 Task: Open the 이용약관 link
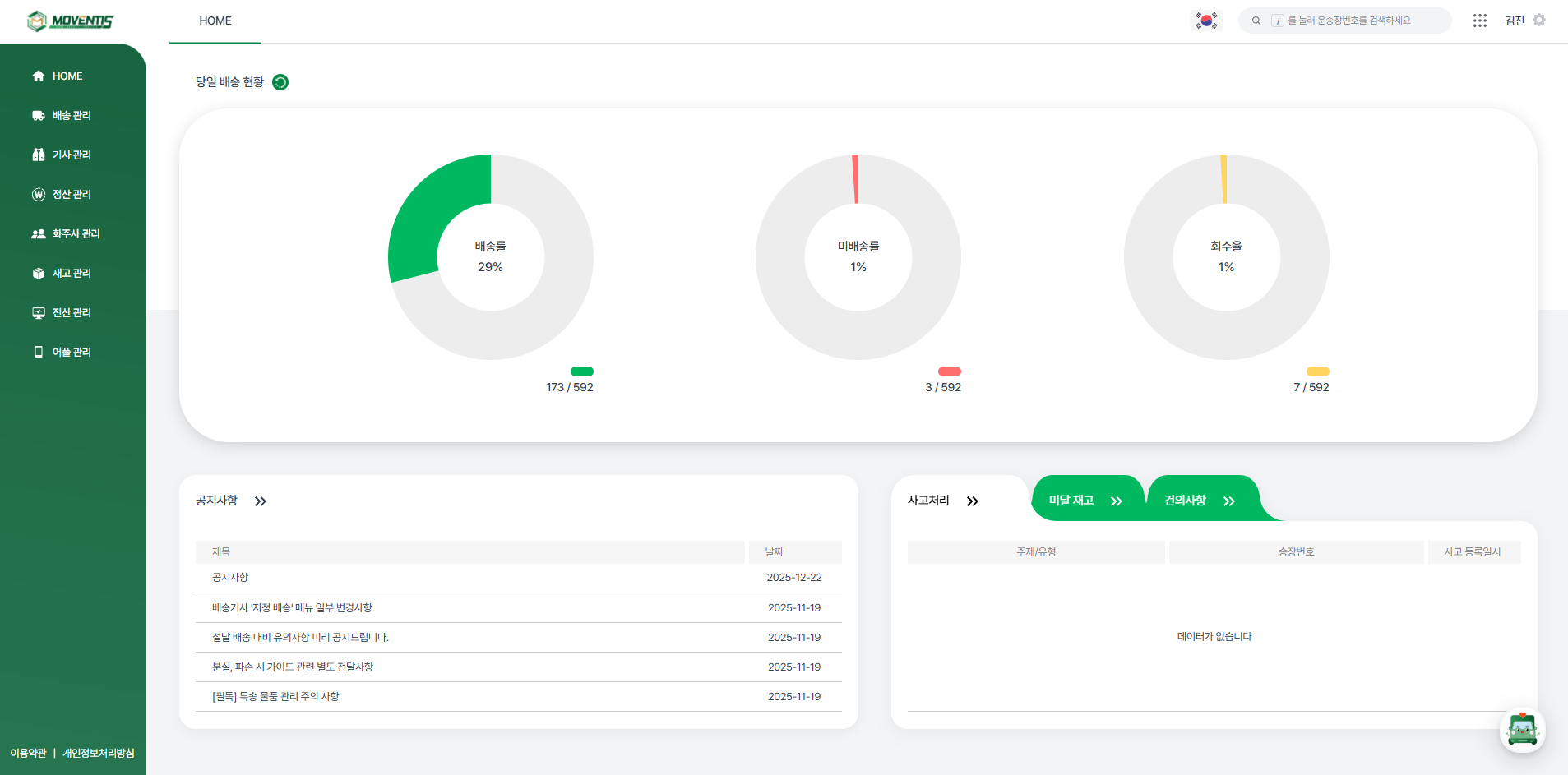[x=28, y=753]
